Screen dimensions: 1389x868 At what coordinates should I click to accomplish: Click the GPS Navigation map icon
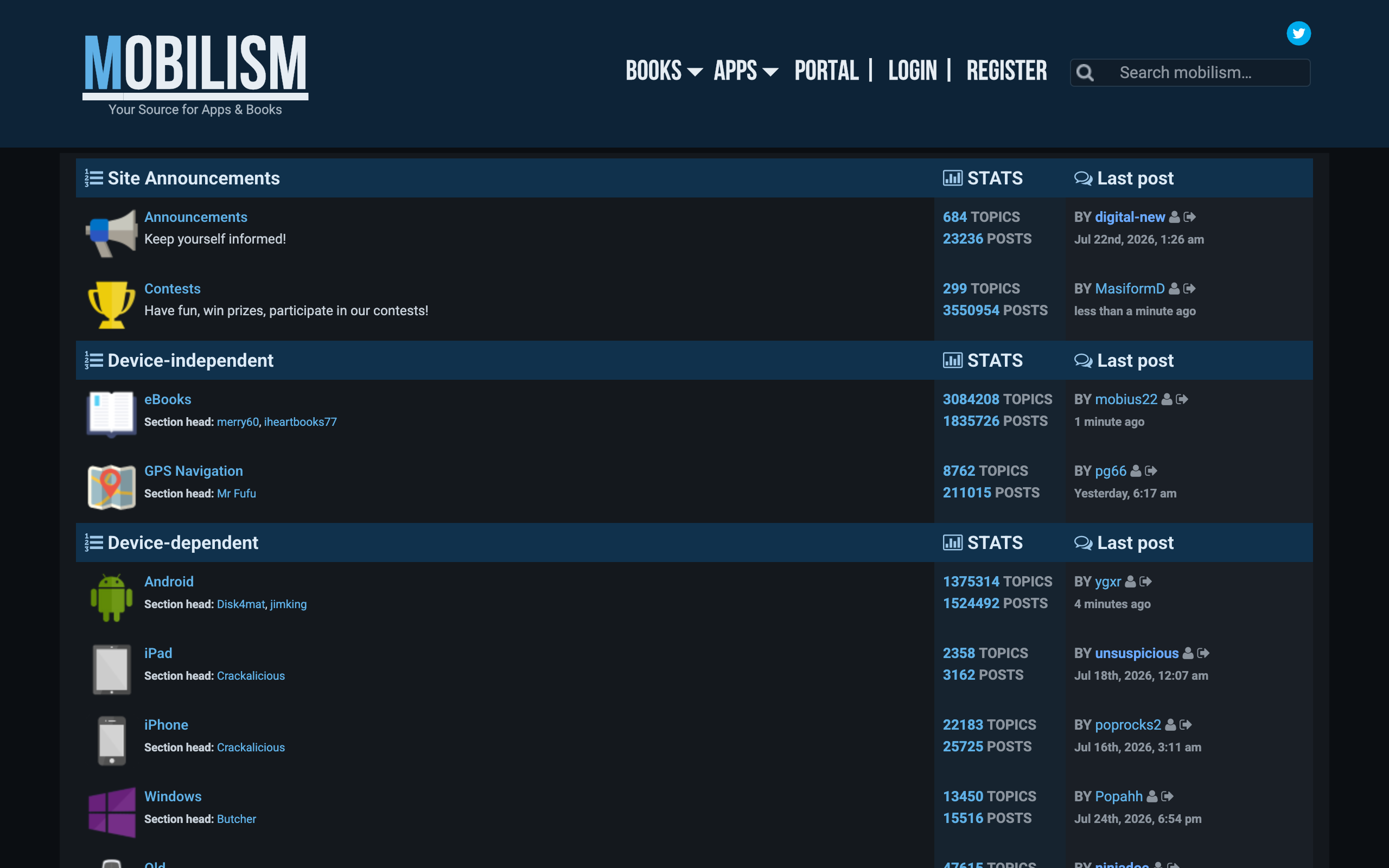[111, 487]
